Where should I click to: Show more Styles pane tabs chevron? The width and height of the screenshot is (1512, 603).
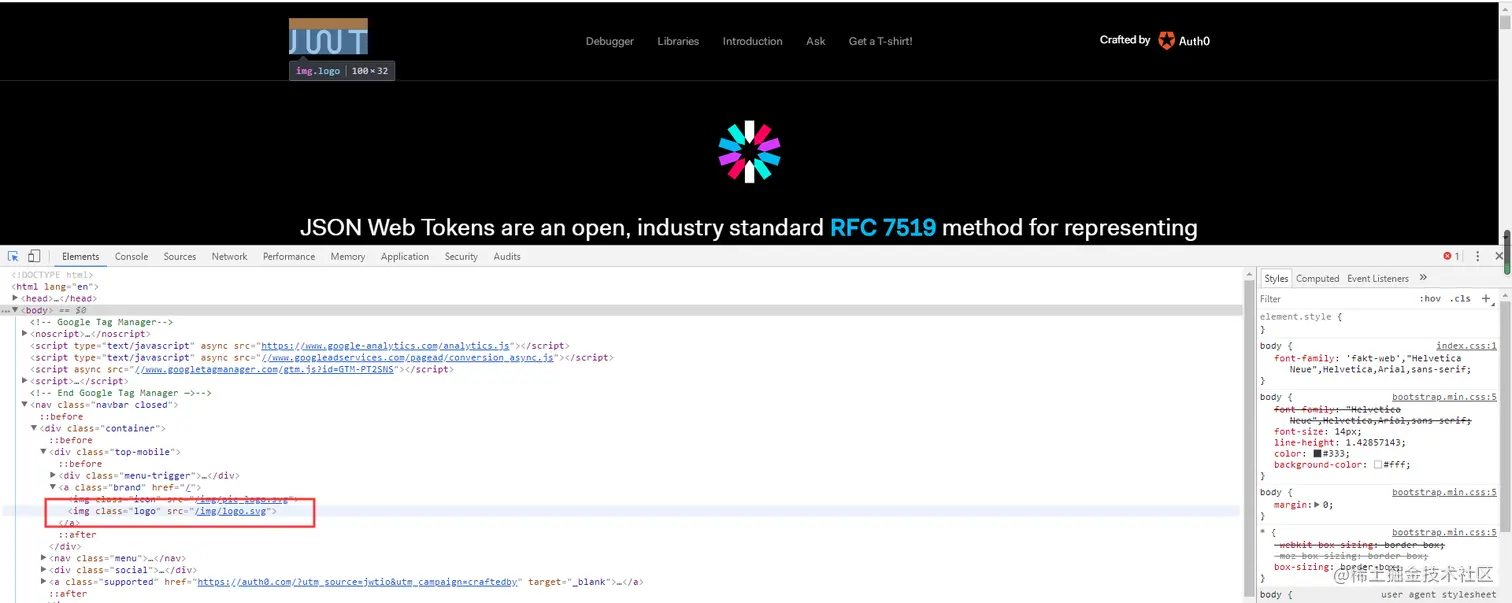pyautogui.click(x=1423, y=278)
